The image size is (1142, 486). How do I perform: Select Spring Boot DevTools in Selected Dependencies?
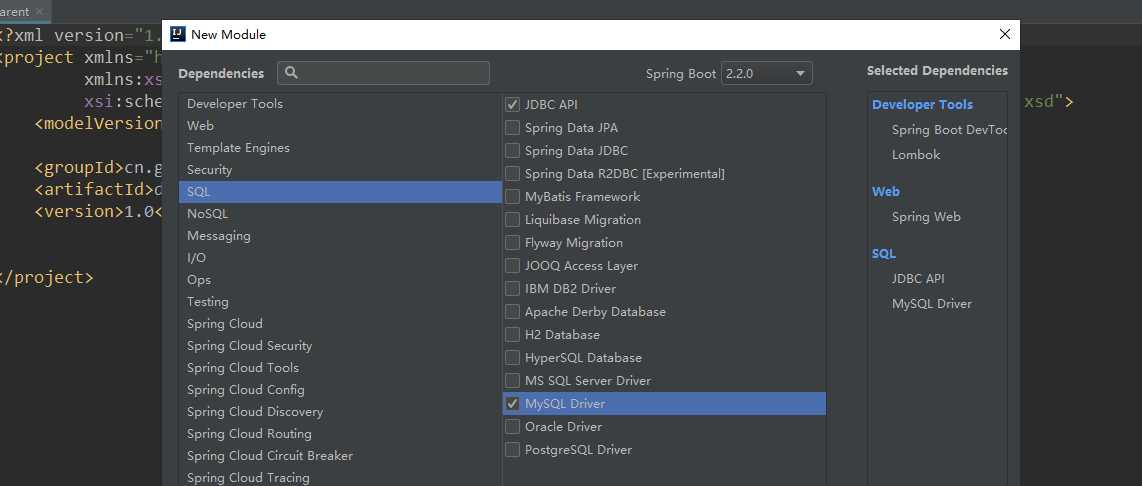coord(949,130)
